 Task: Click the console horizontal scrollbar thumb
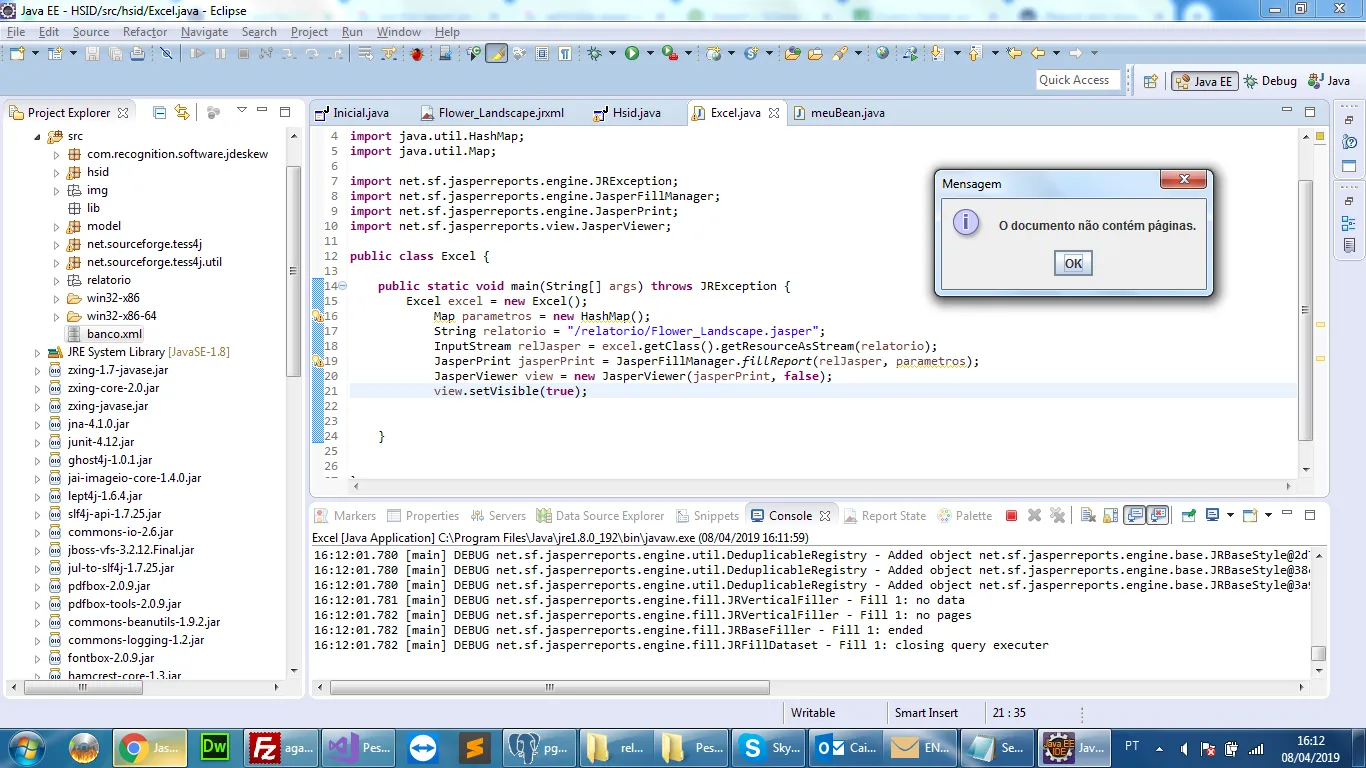(x=550, y=688)
